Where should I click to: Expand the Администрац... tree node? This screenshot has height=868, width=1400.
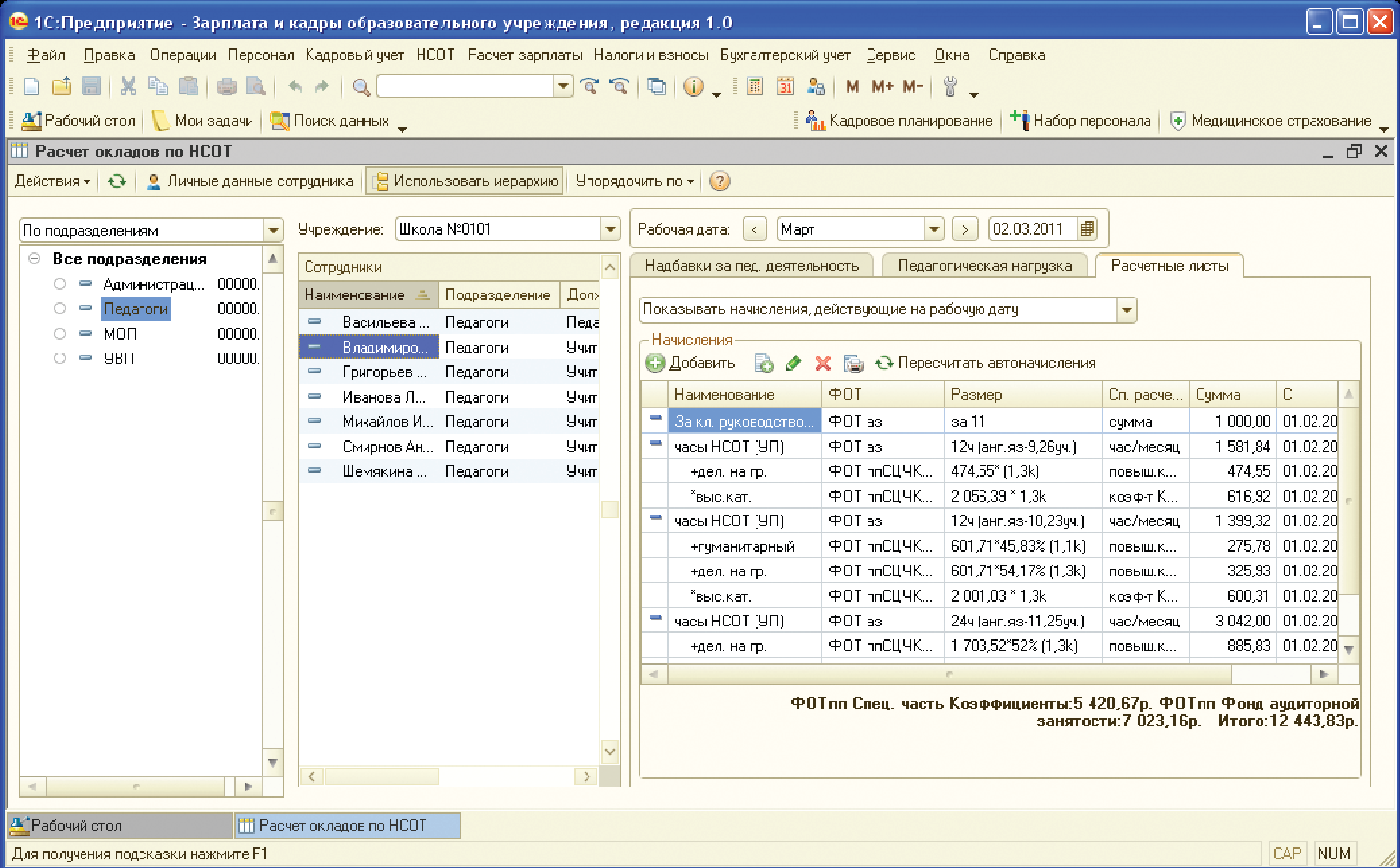pos(60,284)
